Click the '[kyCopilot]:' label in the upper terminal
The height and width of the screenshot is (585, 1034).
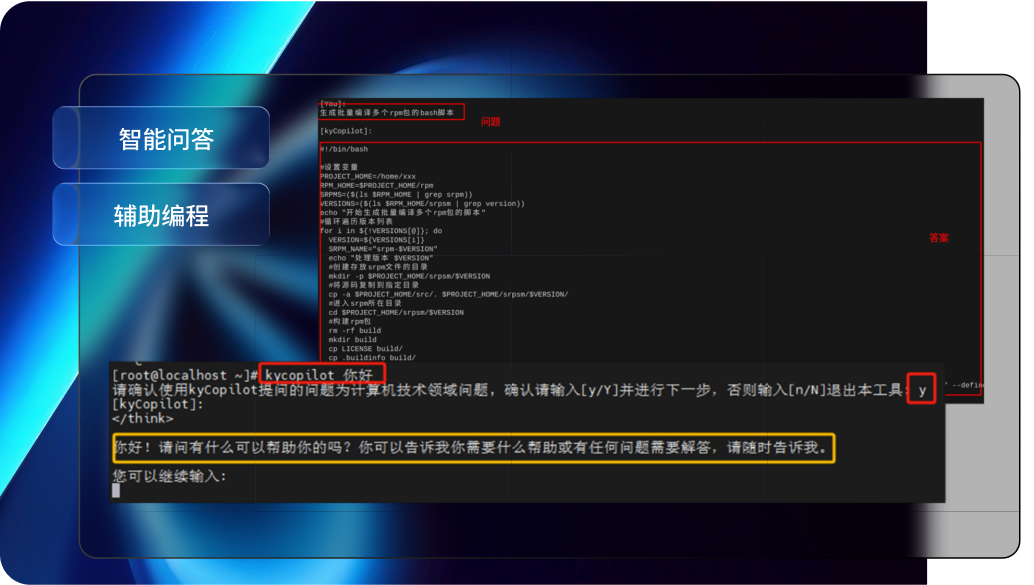coord(345,131)
